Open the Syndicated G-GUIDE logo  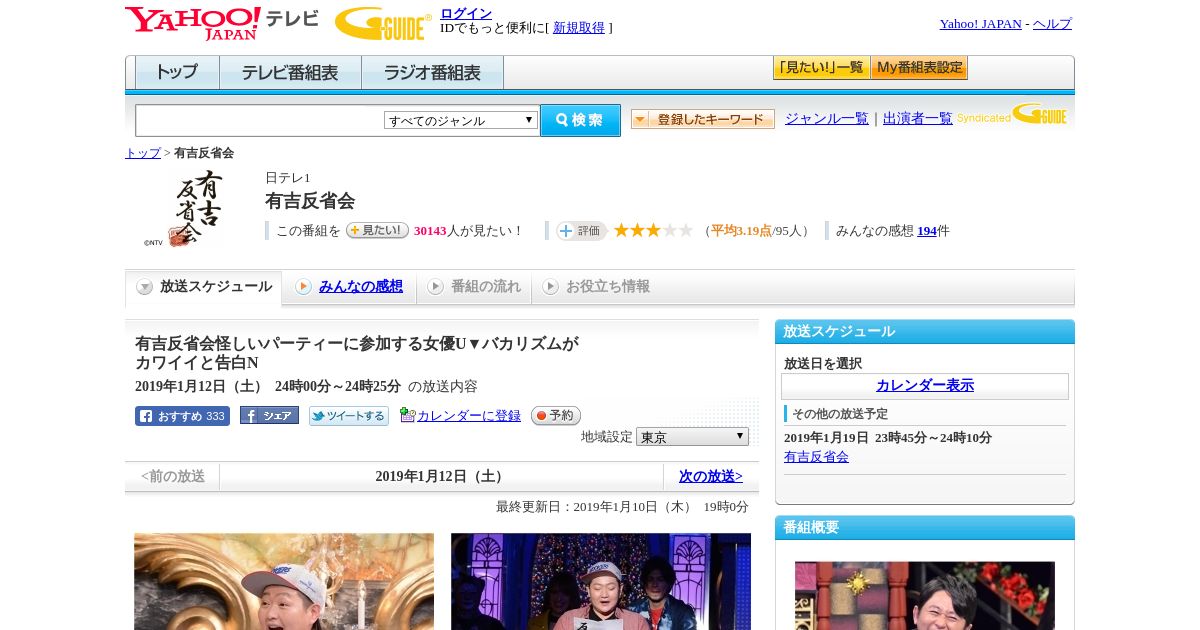click(1012, 114)
